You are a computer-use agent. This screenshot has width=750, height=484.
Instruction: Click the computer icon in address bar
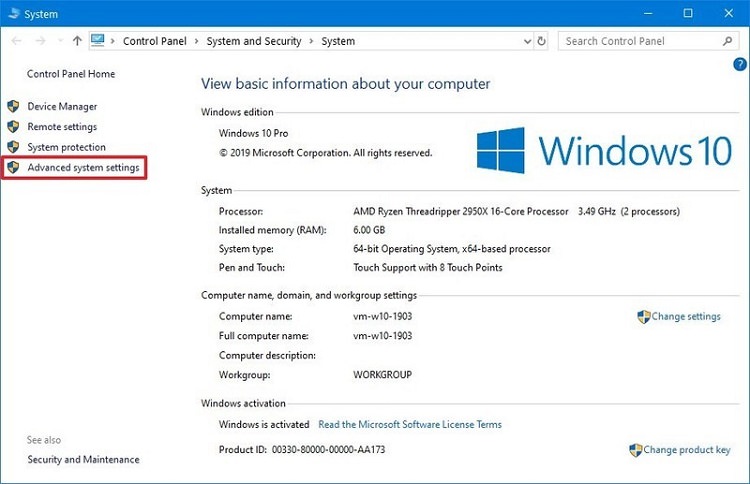click(98, 41)
